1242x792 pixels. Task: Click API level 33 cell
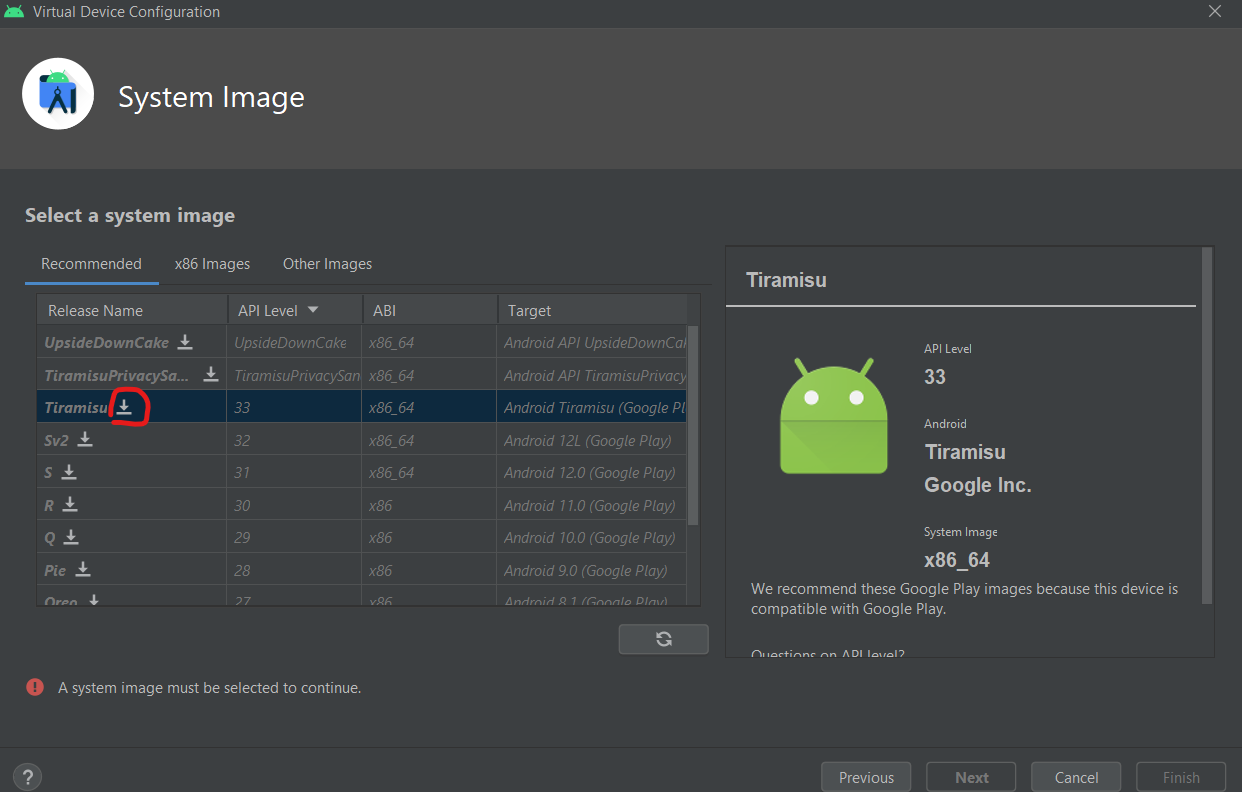click(x=295, y=407)
